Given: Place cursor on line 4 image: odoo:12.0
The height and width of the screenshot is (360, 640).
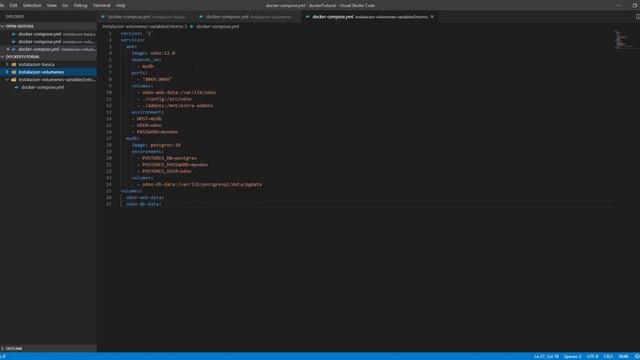Looking at the screenshot, I should click(x=153, y=53).
